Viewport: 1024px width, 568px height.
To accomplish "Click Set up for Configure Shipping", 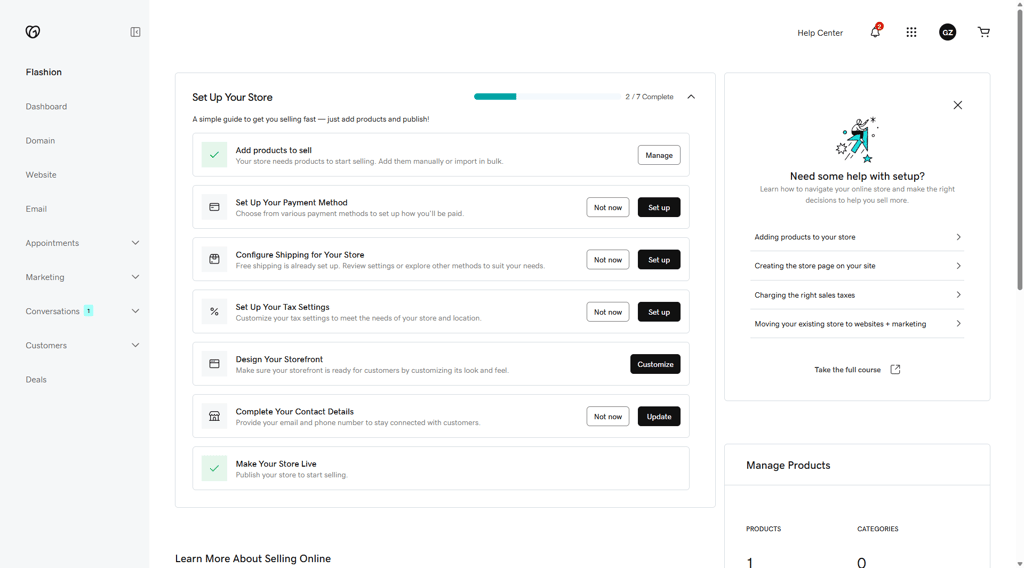I will (x=659, y=259).
